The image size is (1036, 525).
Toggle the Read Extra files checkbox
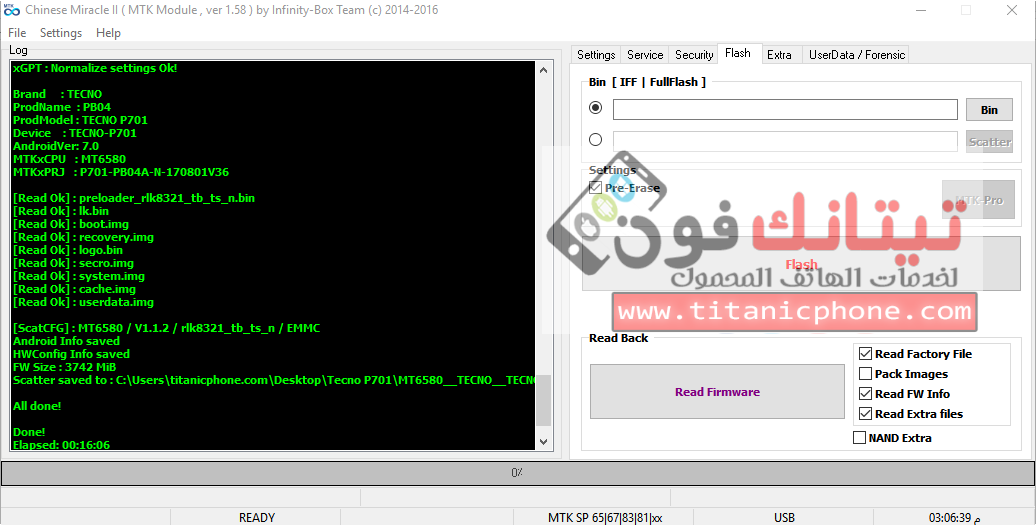pos(865,413)
